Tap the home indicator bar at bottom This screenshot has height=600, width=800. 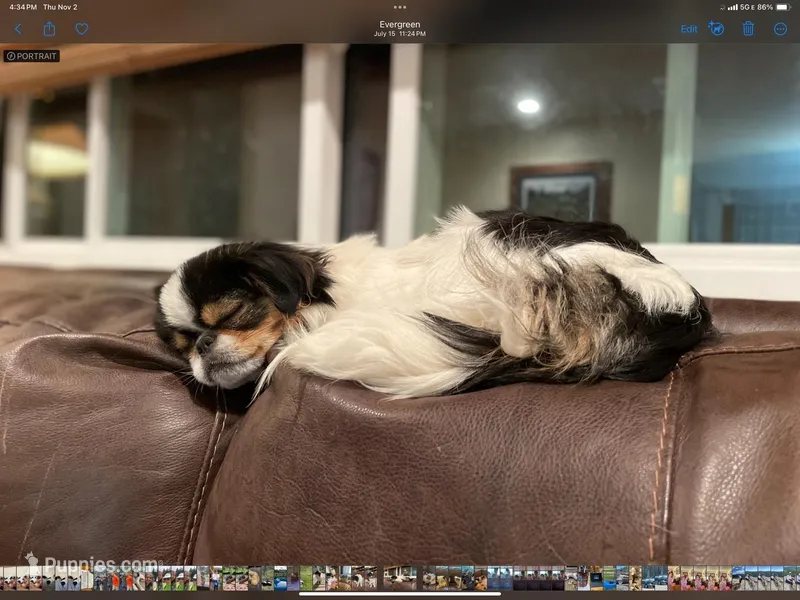point(400,594)
